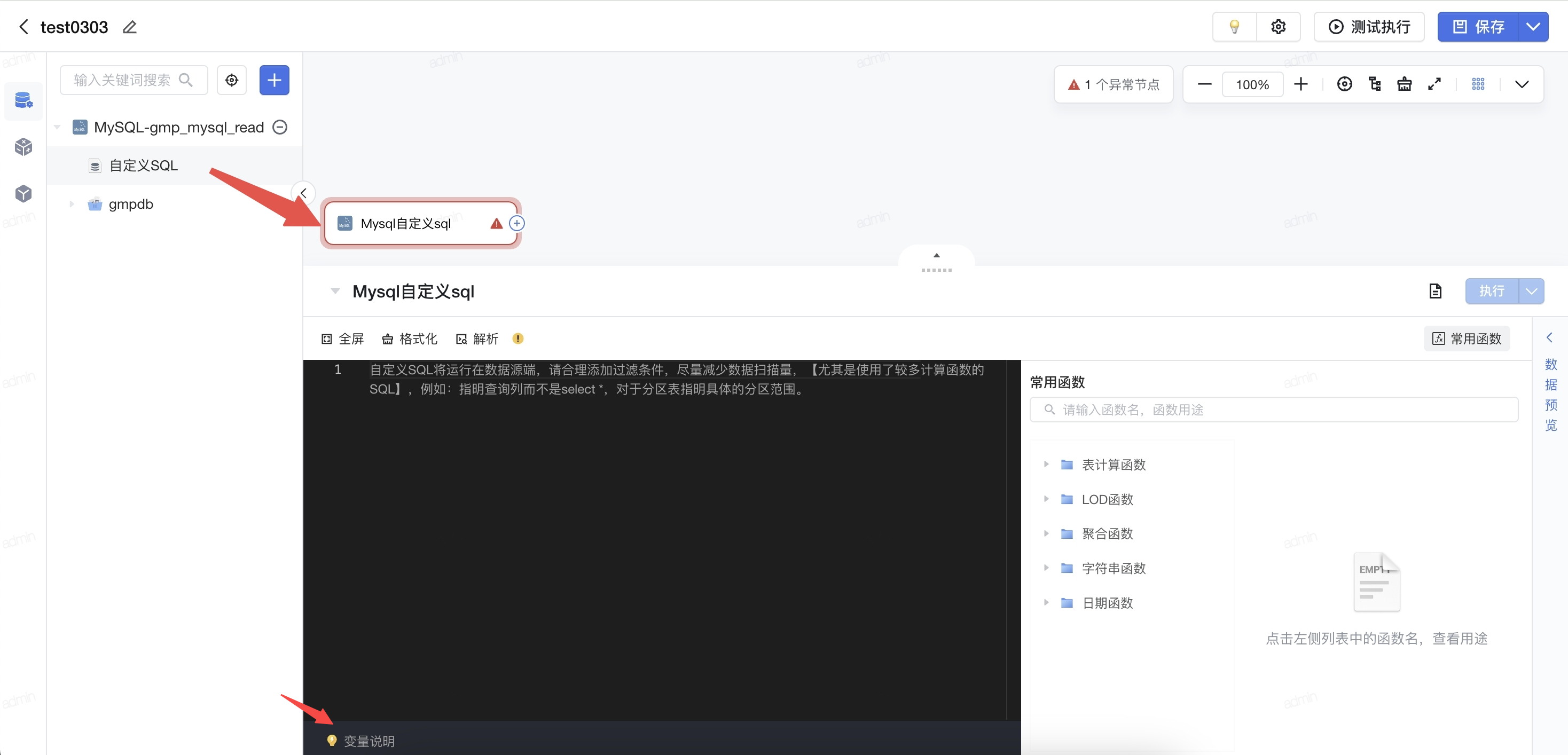
Task: Focus the 请输入函数名 search field
Action: (x=1273, y=410)
